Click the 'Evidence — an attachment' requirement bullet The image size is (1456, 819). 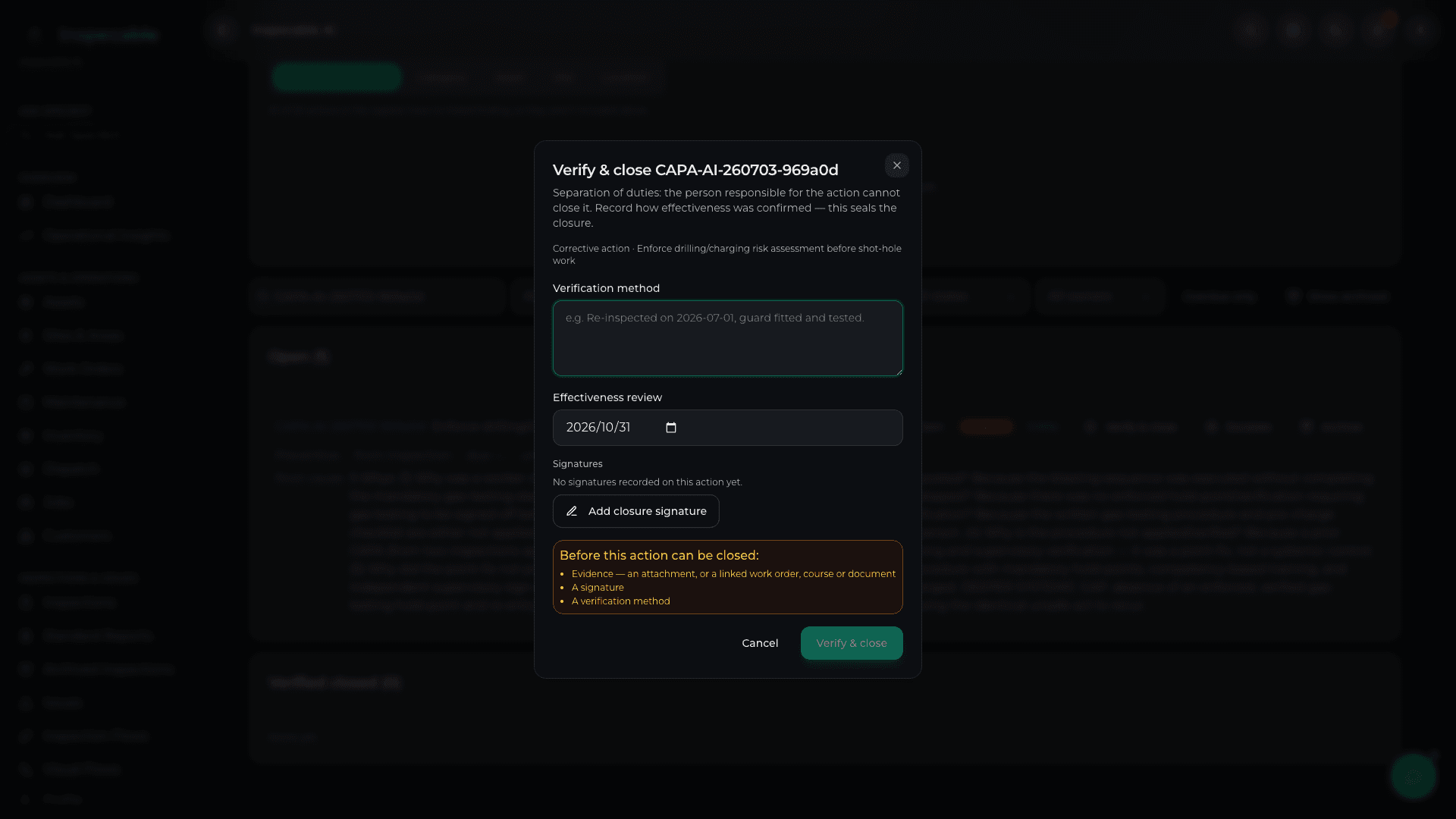(x=733, y=574)
